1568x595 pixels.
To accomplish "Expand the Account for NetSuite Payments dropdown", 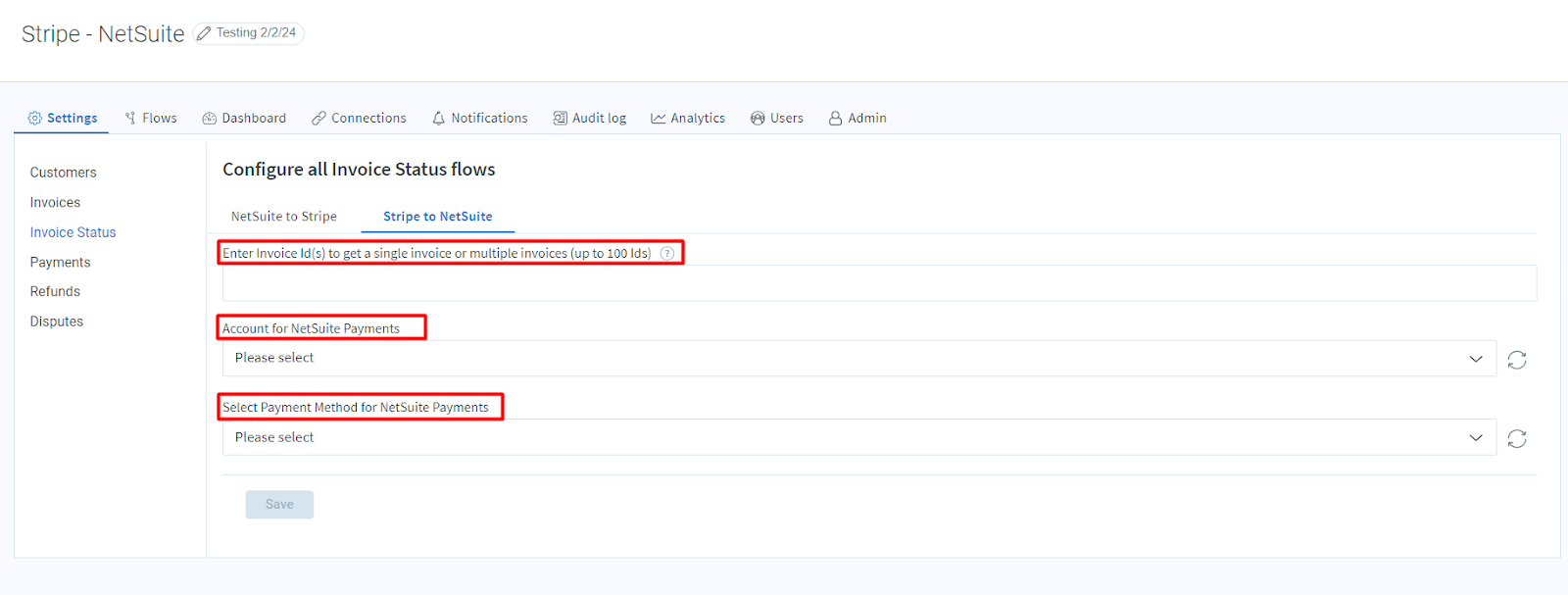I will [859, 358].
